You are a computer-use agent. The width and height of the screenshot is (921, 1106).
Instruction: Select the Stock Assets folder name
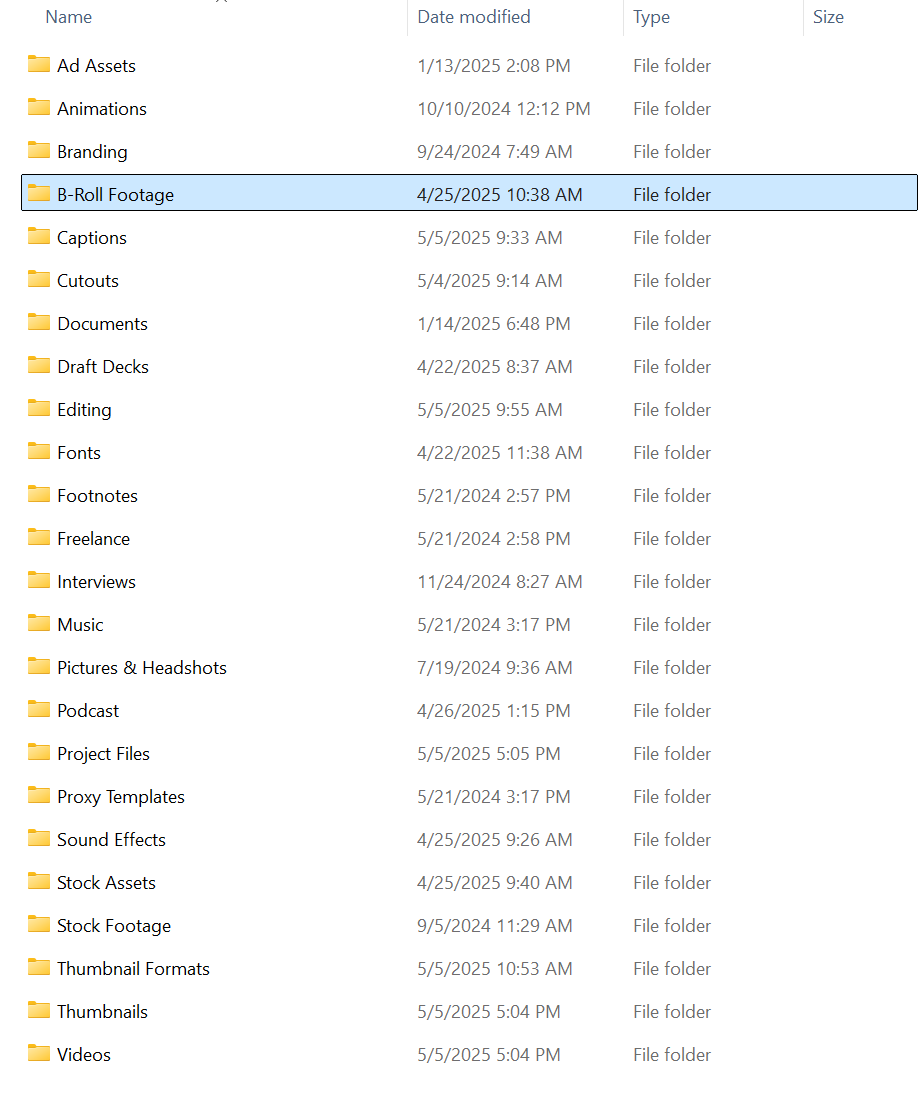(x=106, y=883)
